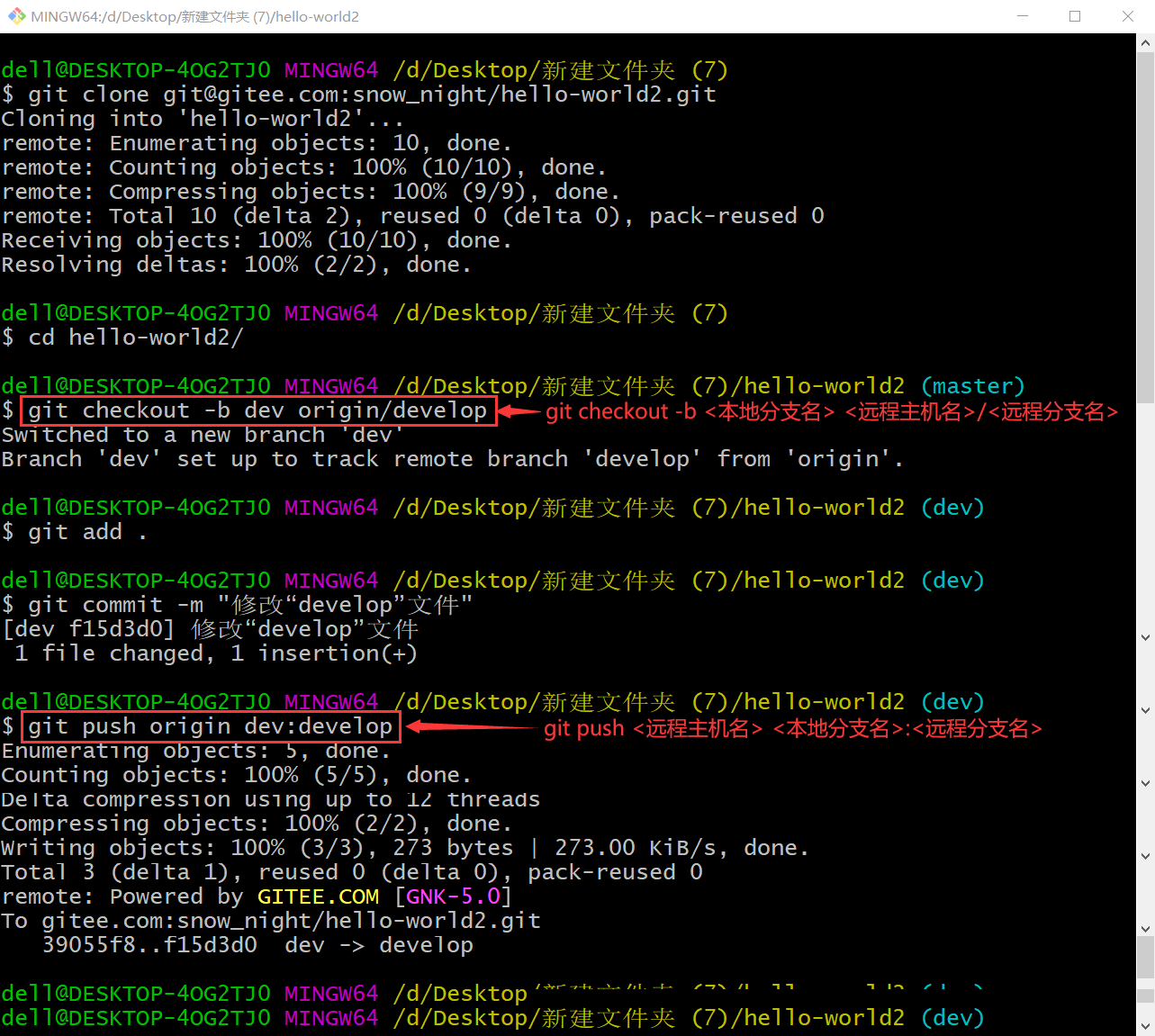Click the git commit -m "修改“develop”文件" command
Viewport: 1155px width, 1036px height.
coord(250,605)
